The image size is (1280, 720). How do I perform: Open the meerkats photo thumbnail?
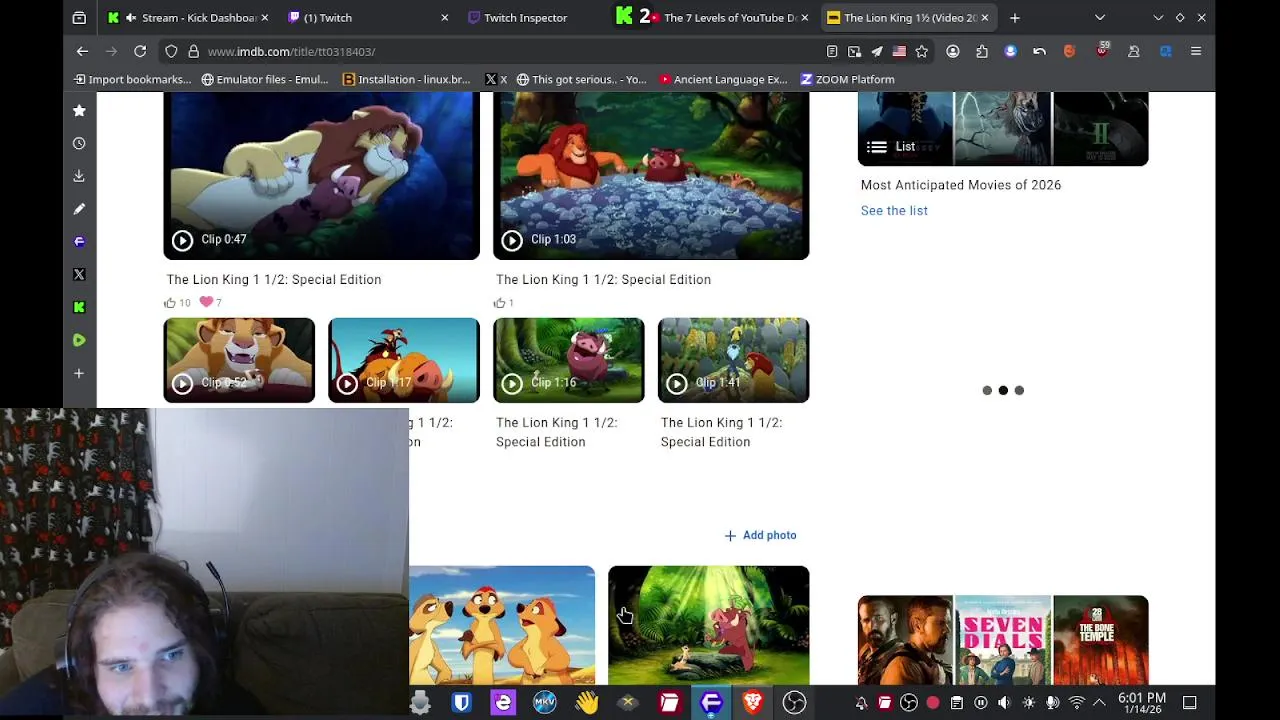pos(502,625)
